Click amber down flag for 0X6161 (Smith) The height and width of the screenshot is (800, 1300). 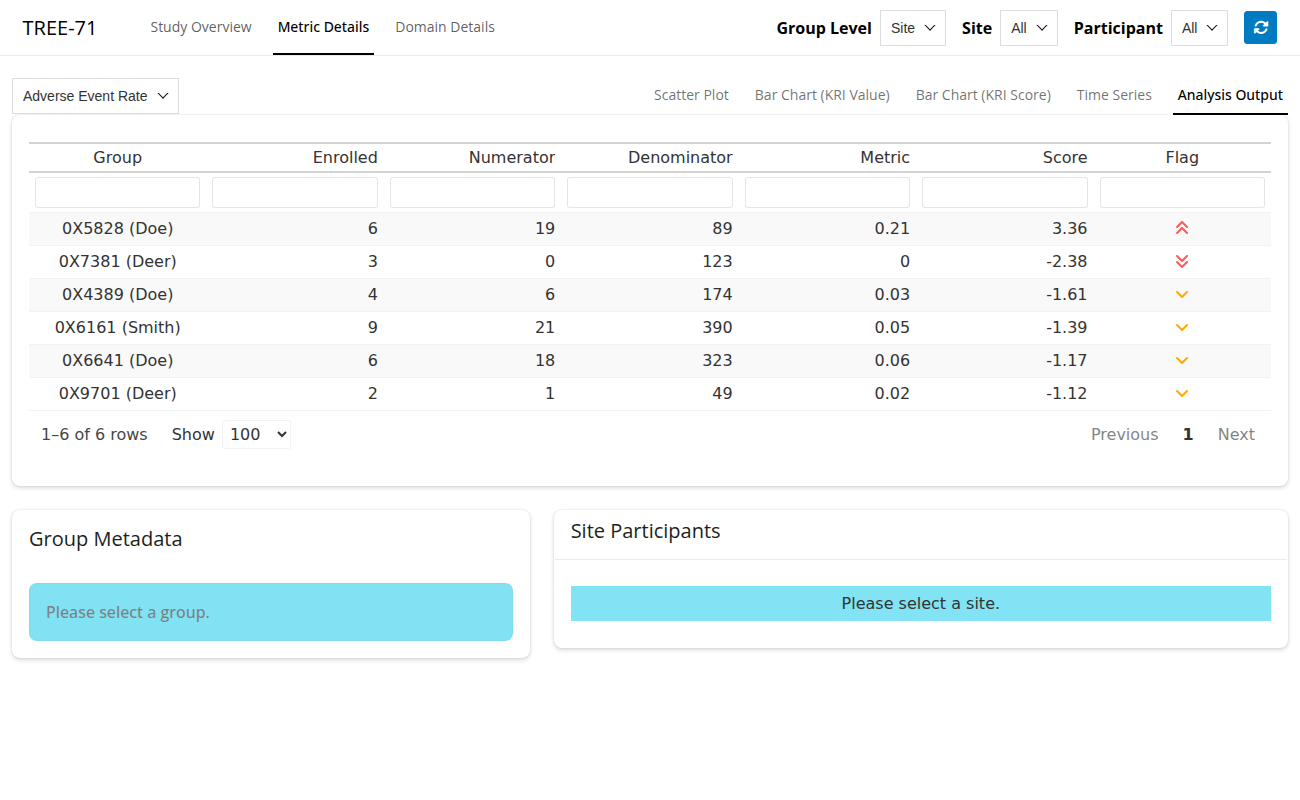[x=1181, y=327]
